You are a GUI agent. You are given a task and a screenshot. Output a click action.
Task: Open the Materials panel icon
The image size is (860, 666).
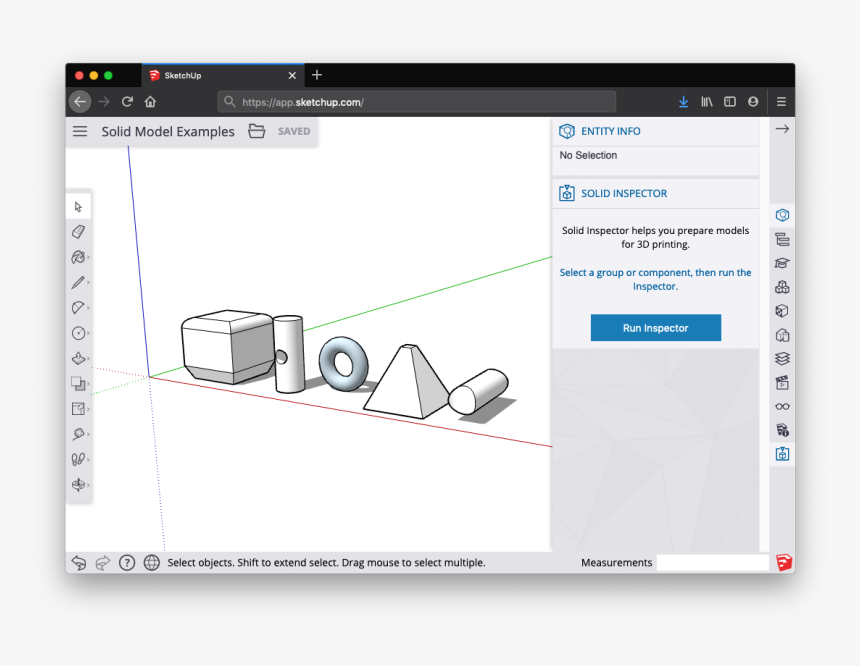point(782,310)
